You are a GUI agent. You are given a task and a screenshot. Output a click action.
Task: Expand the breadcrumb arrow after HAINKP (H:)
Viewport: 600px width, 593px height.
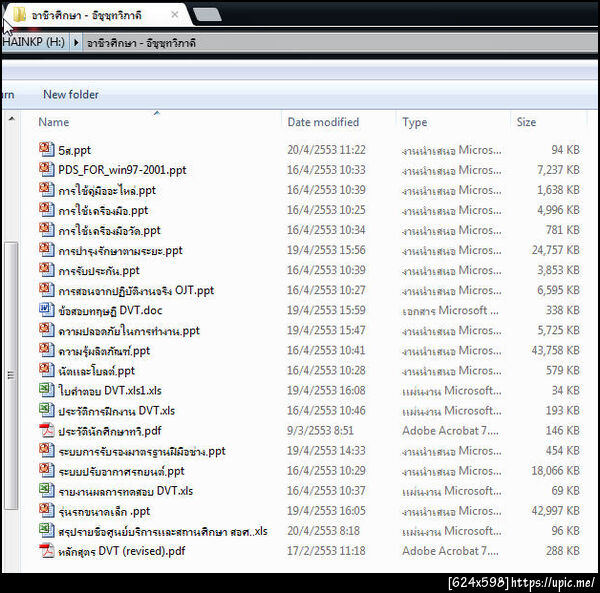pos(76,42)
